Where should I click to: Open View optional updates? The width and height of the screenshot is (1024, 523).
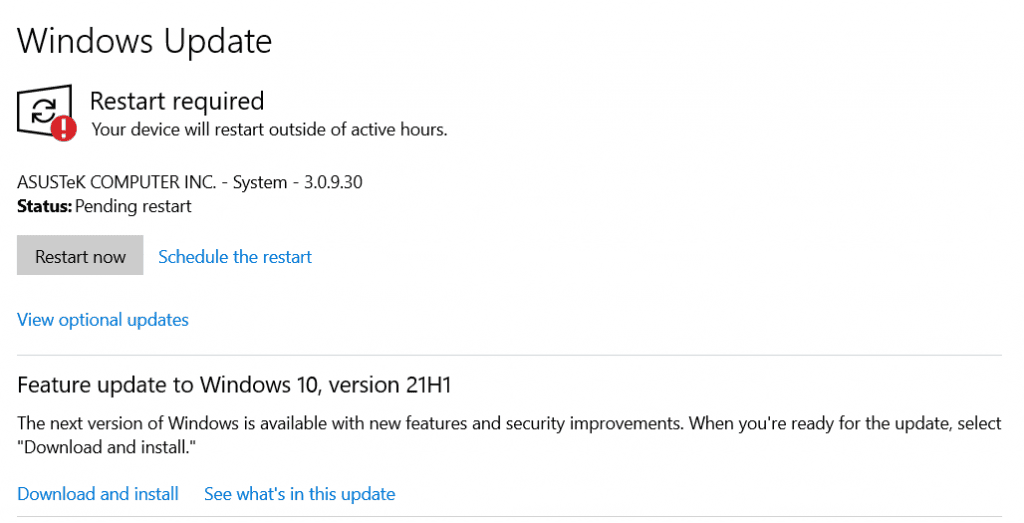[x=103, y=320]
